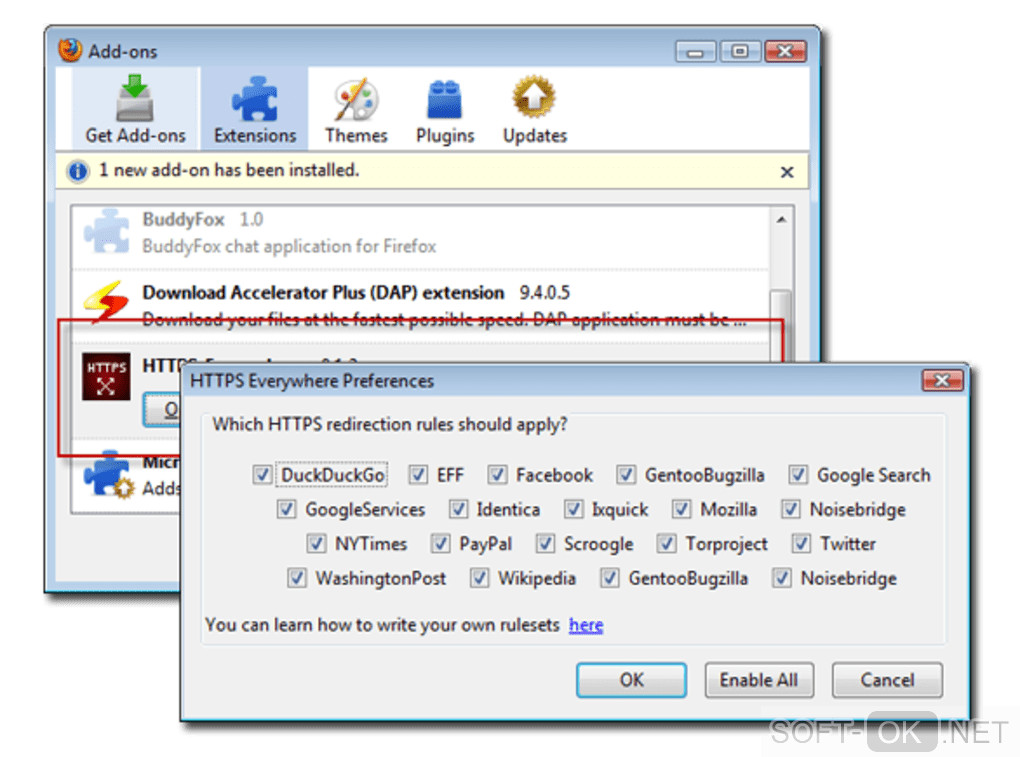Click the Get Add-ons download icon
Viewport: 1020px width, 757px height.
(x=135, y=98)
